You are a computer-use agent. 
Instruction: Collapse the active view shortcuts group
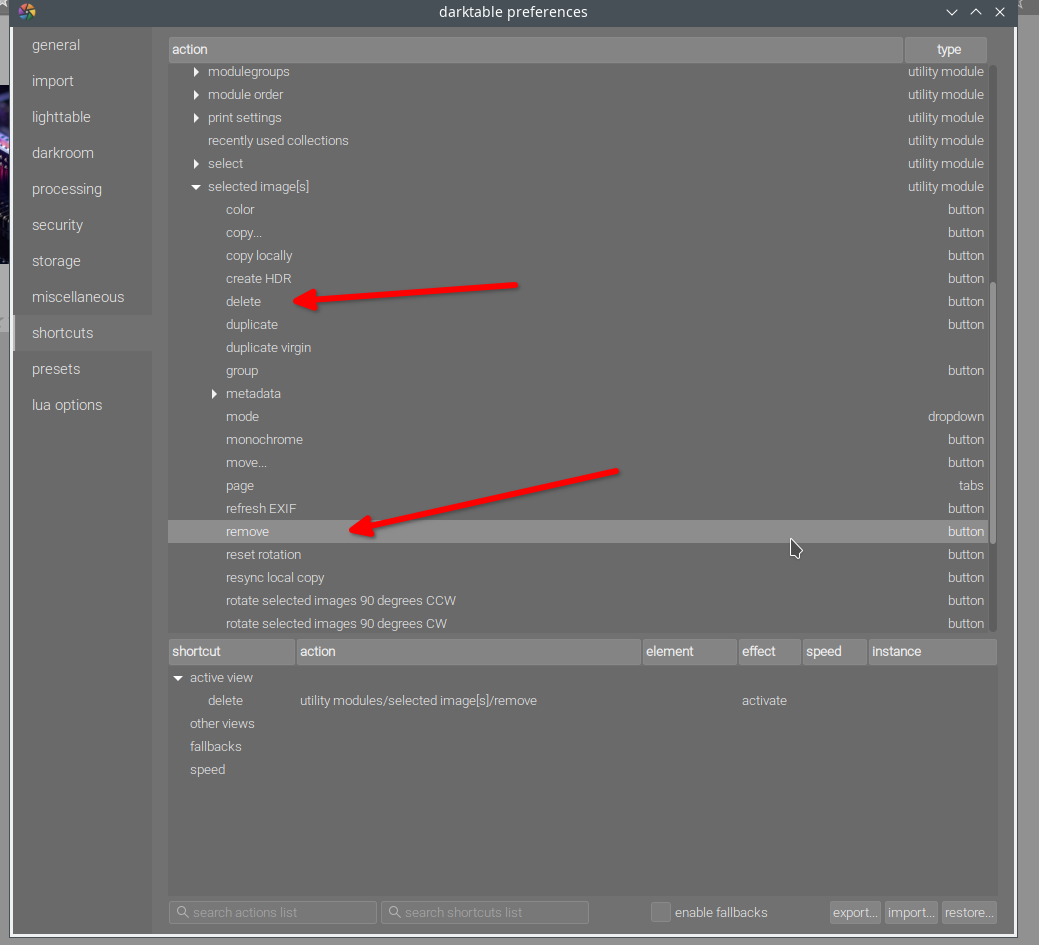(178, 677)
